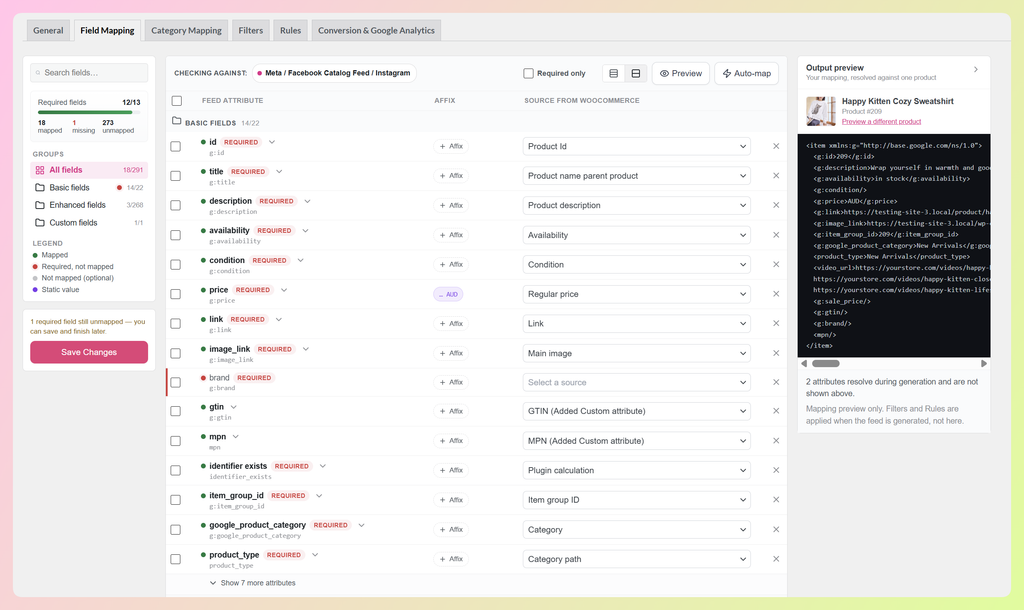Clear the link row mapping
This screenshot has height=610, width=1024.
point(776,323)
